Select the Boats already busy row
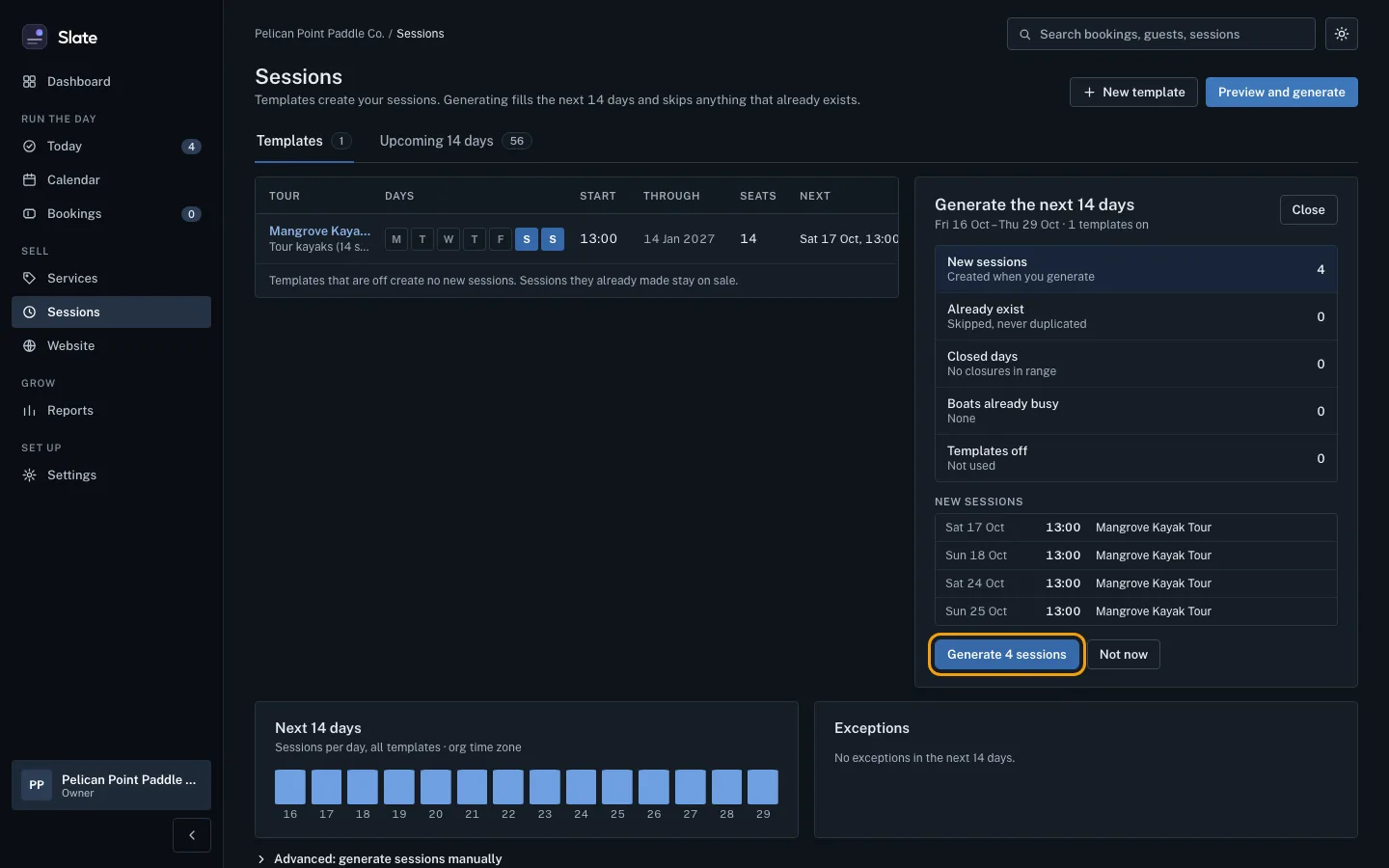This screenshot has width=1389, height=868. pyautogui.click(x=1135, y=411)
